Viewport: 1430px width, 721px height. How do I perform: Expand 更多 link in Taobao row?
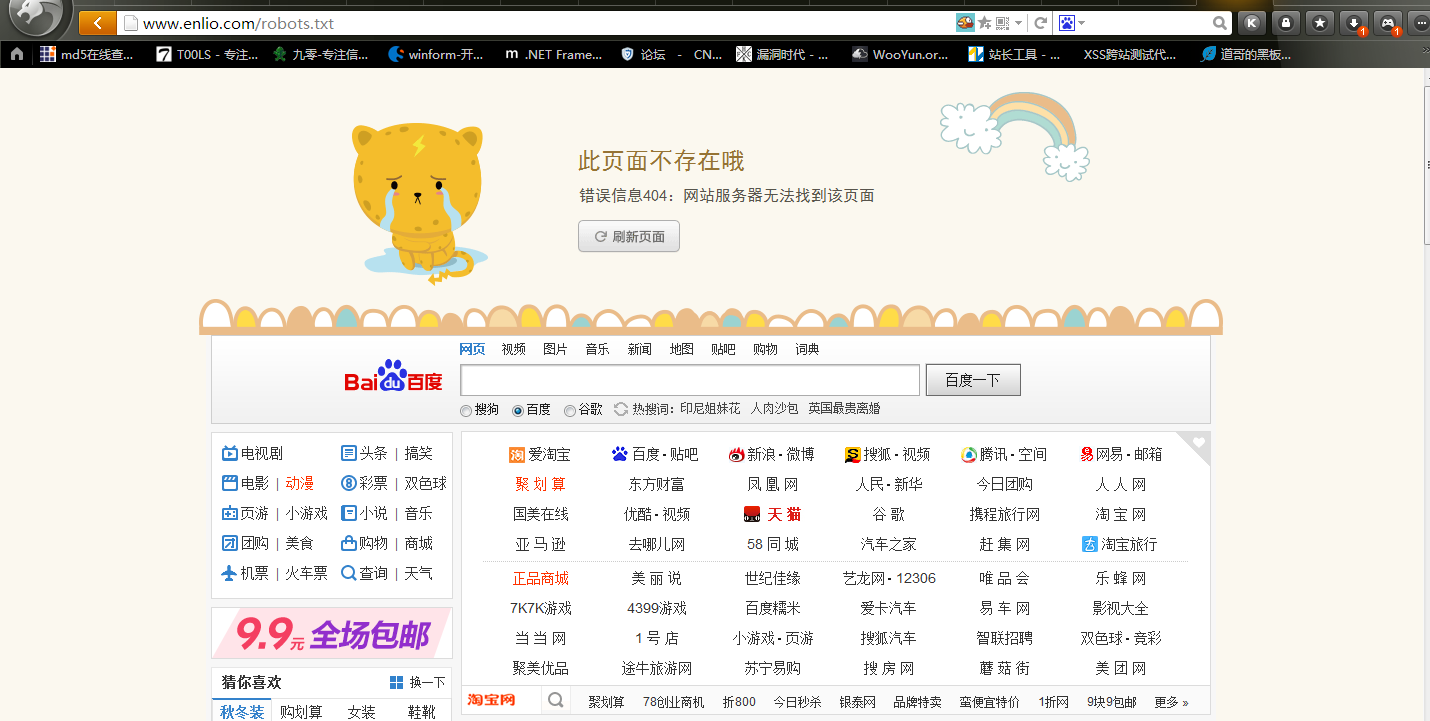1171,702
